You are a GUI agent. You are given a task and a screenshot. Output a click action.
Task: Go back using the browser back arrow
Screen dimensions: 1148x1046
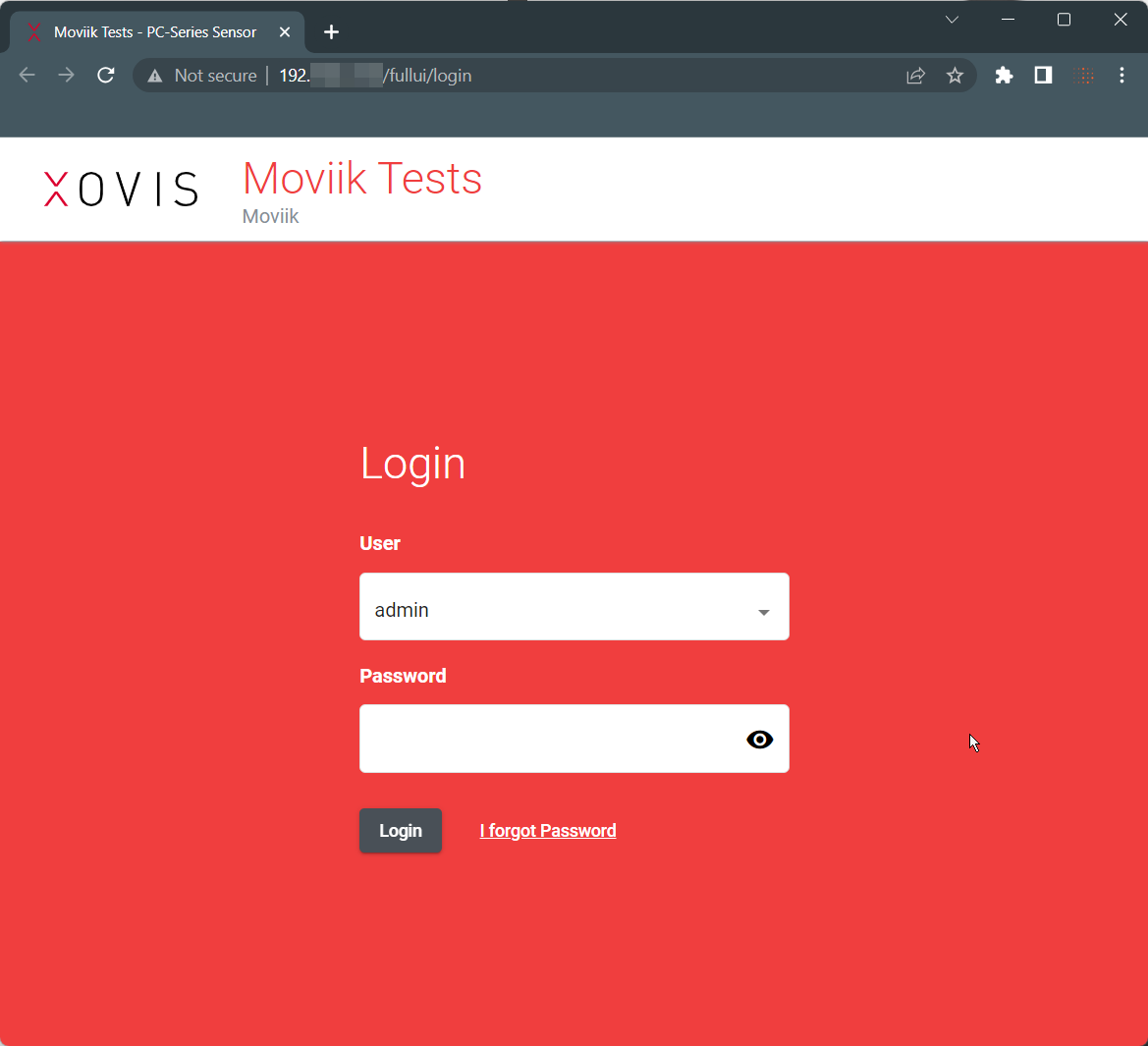coord(27,76)
